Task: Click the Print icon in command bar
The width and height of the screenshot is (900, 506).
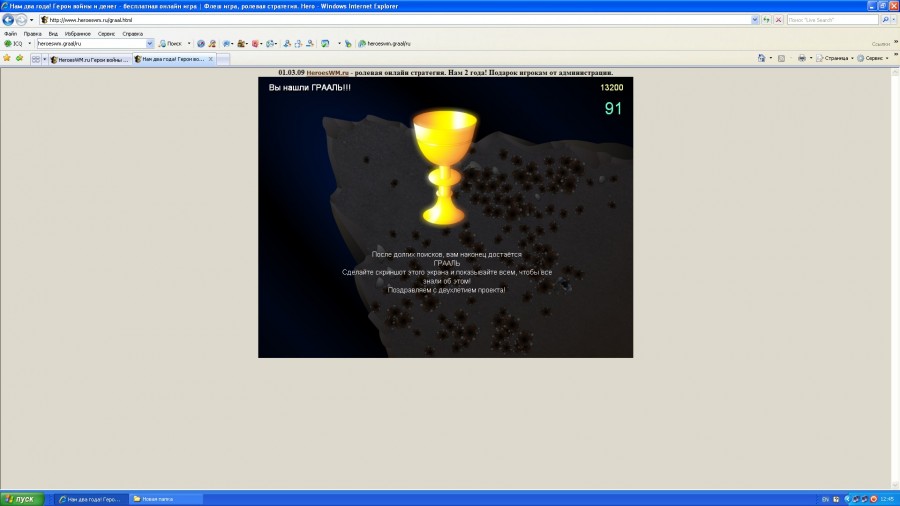Action: click(801, 58)
